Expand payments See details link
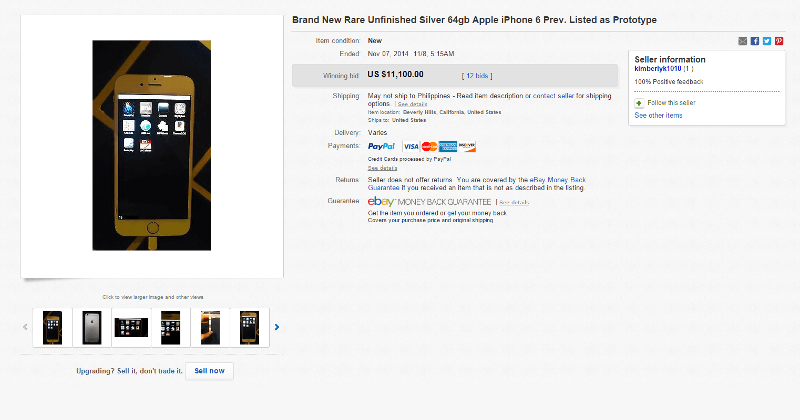The width and height of the screenshot is (800, 420). click(382, 168)
